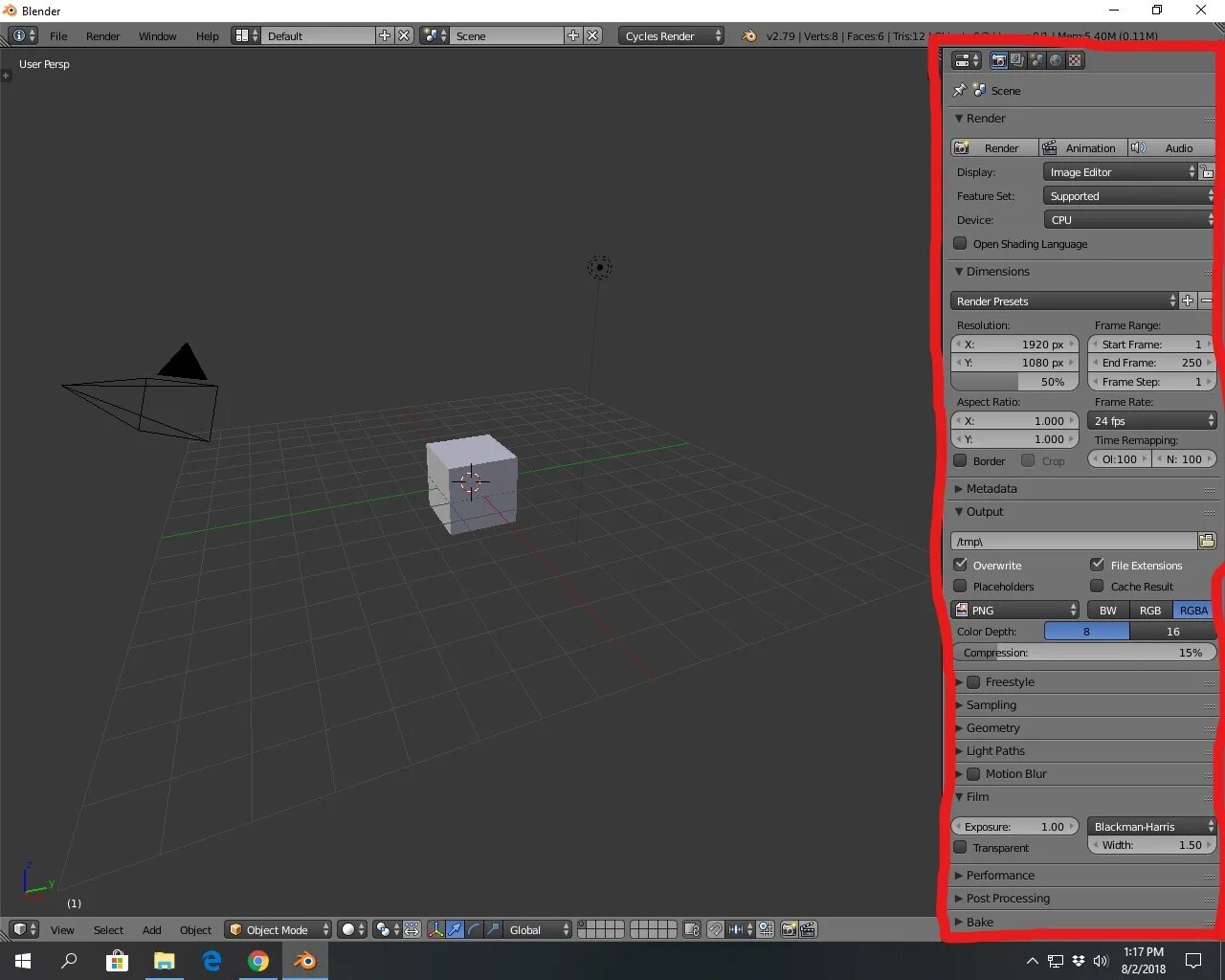
Task: Enable the Transparent film option
Action: (x=960, y=847)
